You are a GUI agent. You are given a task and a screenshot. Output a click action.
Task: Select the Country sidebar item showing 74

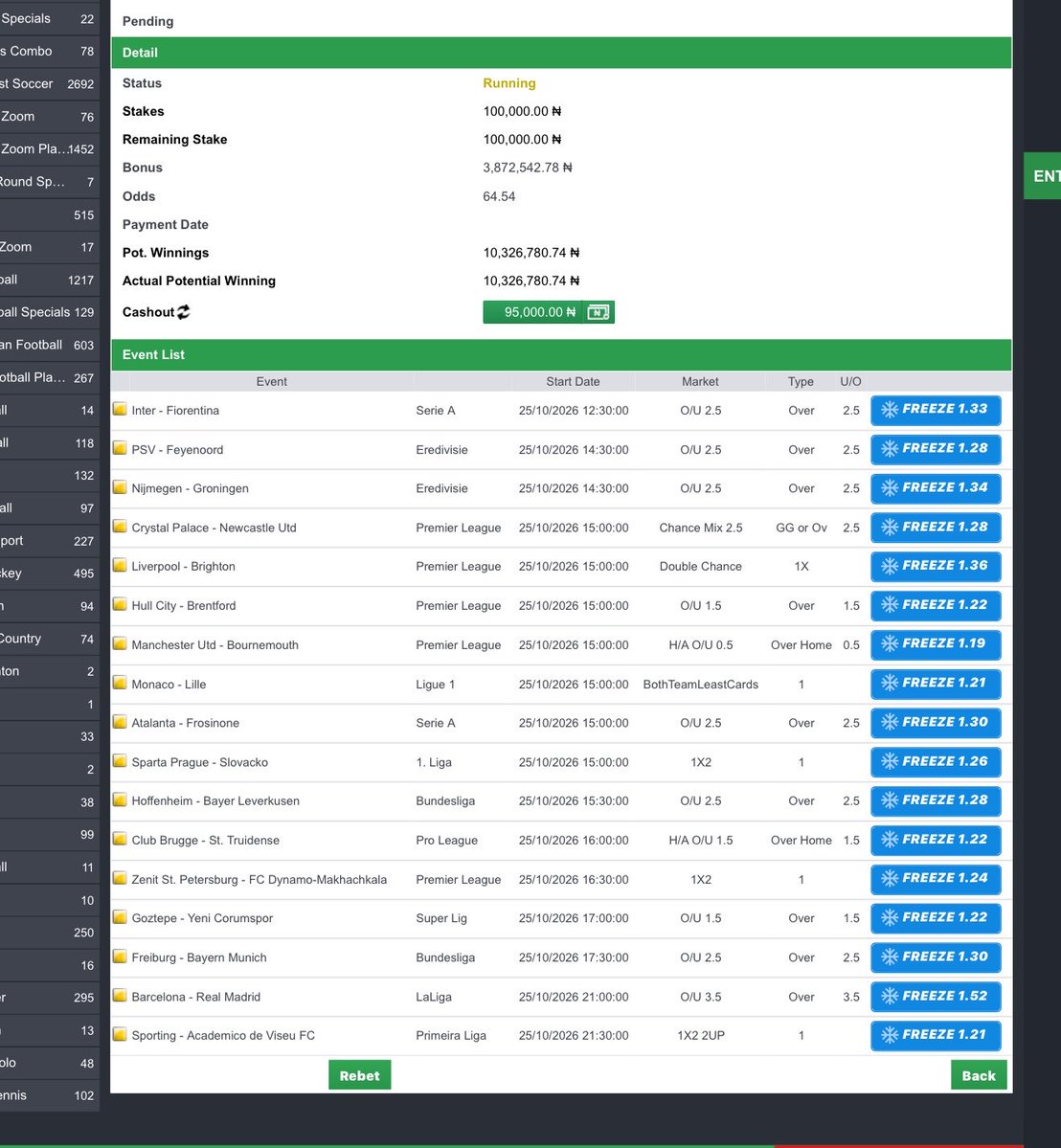pos(49,639)
